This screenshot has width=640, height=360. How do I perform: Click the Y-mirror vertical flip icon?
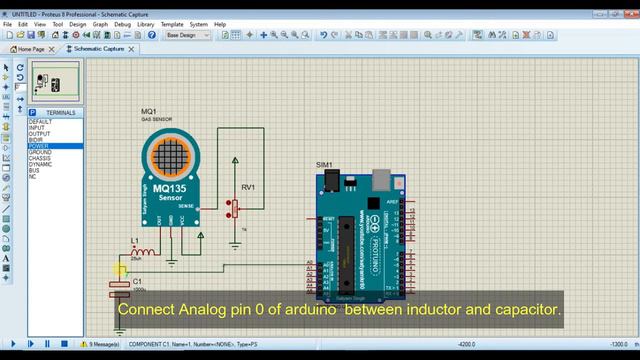[x=20, y=109]
